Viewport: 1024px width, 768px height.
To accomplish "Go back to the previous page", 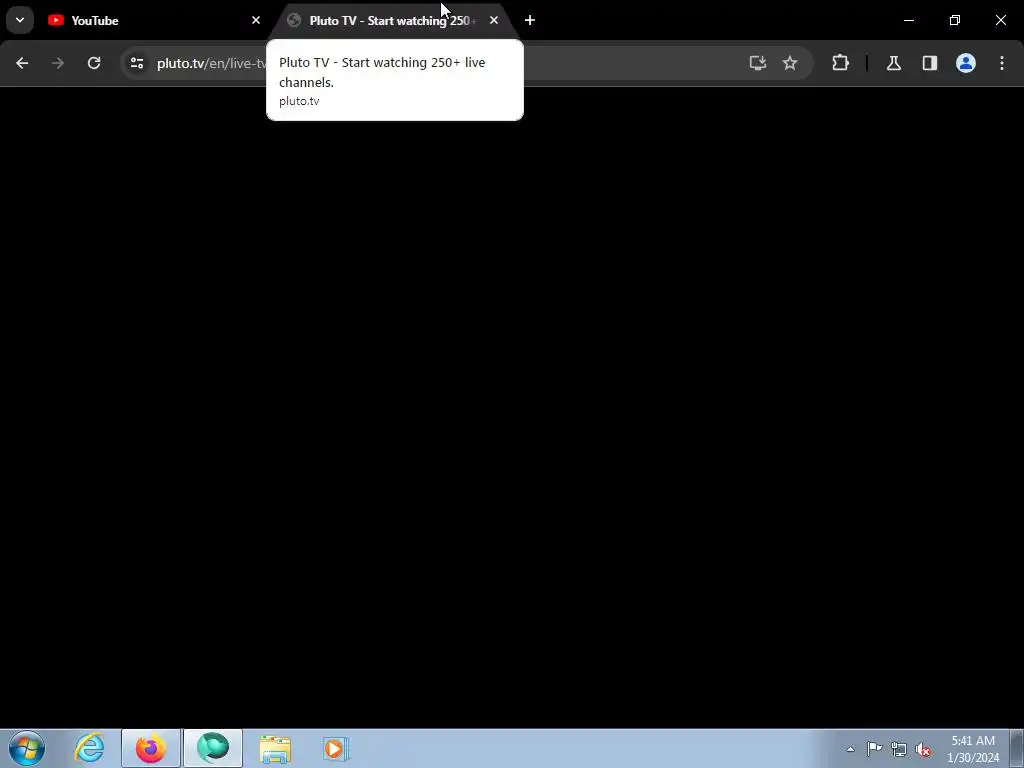I will click(22, 63).
